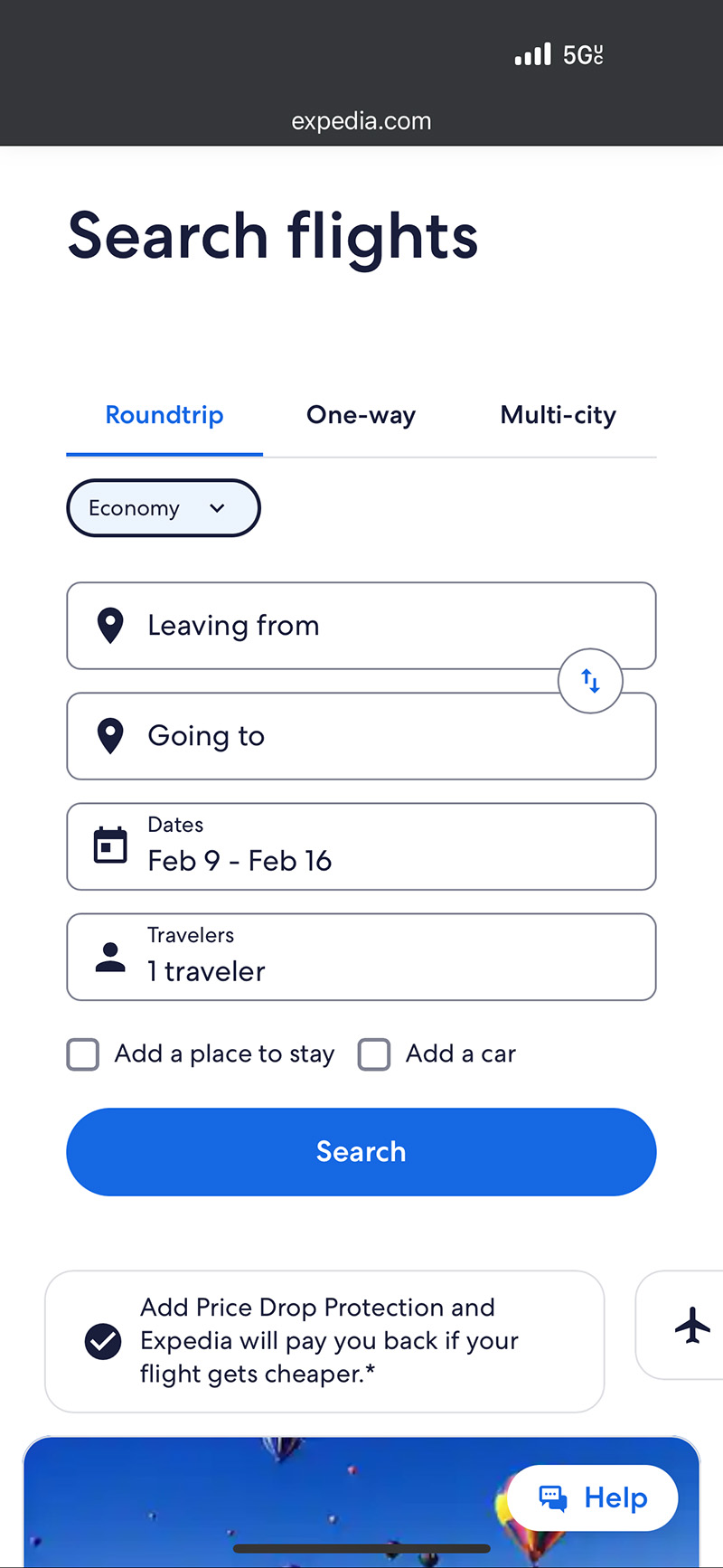The image size is (723, 1568).
Task: Click the person icon in Travelers field
Action: click(110, 957)
